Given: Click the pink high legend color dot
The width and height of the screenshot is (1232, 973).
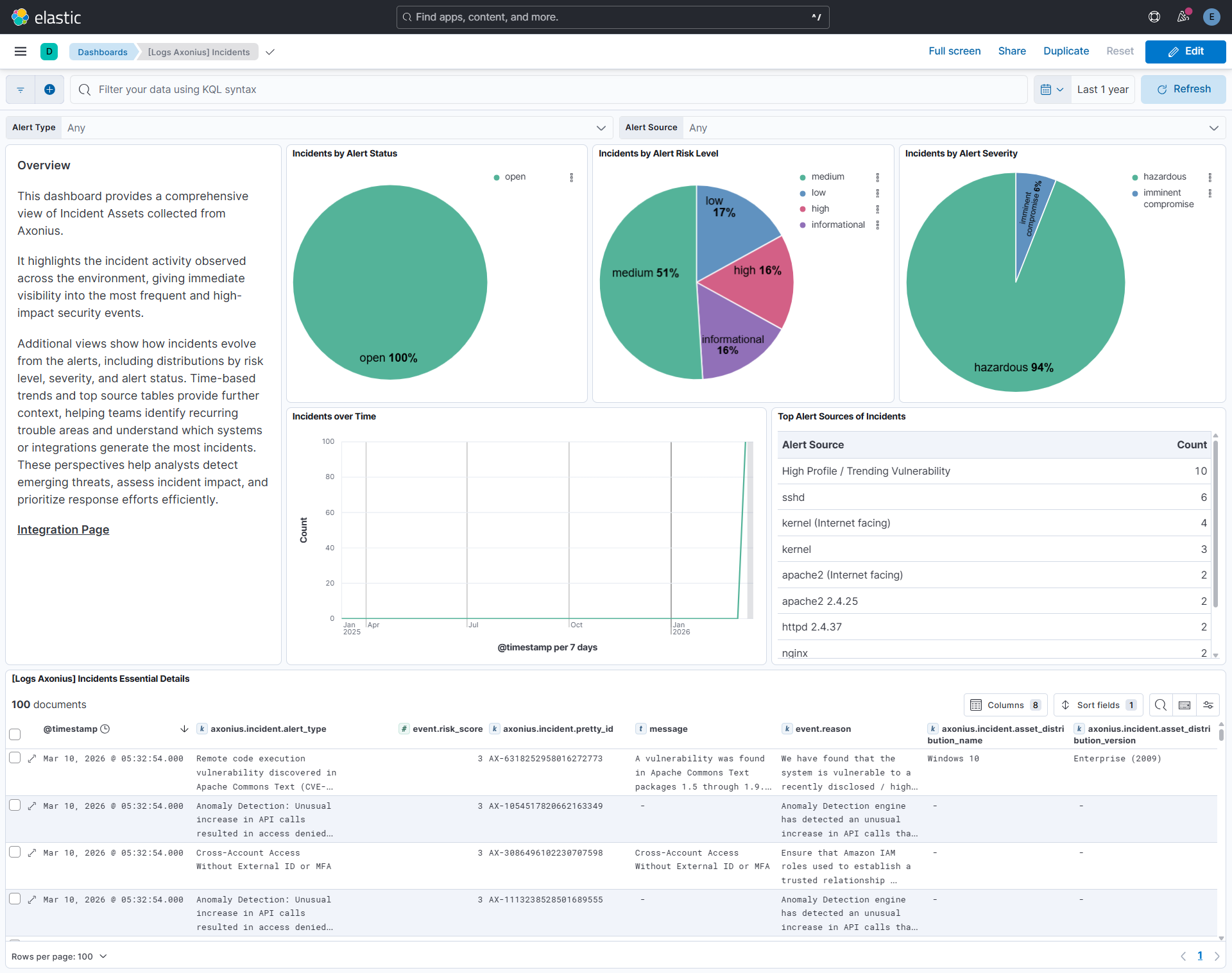Looking at the screenshot, I should [802, 209].
